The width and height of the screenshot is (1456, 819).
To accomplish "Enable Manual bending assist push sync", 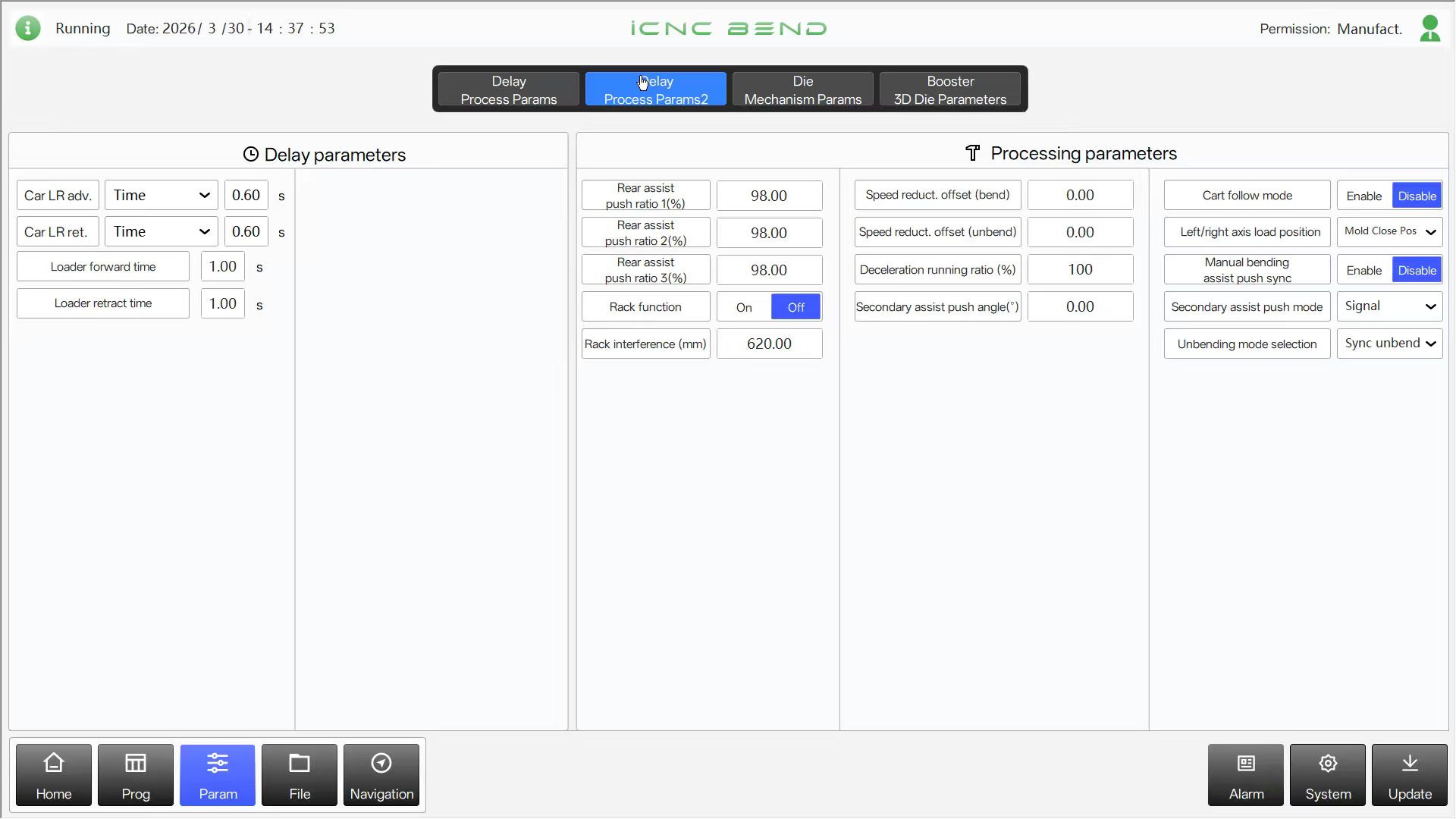I will (x=1364, y=270).
